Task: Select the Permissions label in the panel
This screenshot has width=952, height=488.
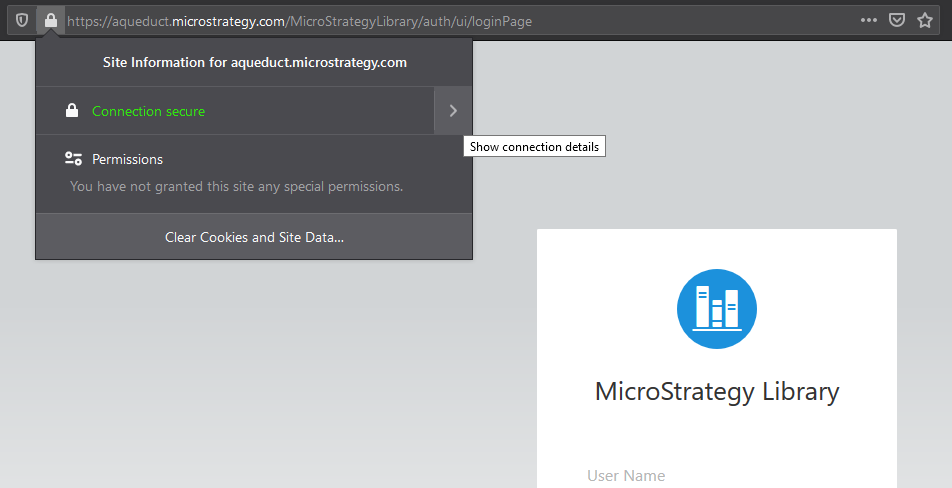Action: (127, 159)
